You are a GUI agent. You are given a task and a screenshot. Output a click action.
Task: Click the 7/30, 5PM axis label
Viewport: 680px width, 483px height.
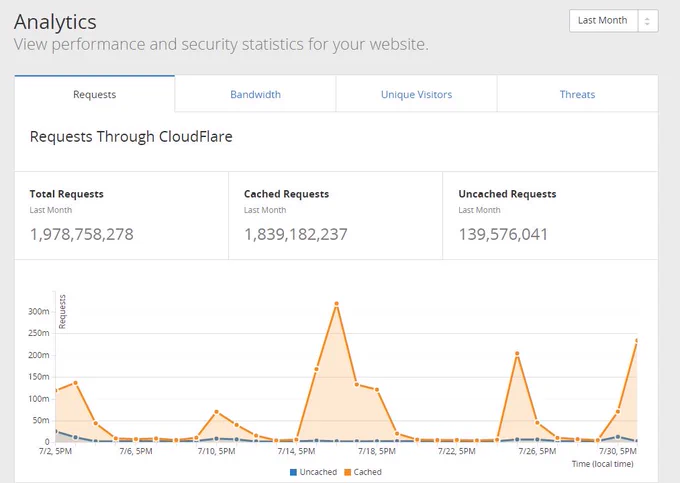[x=618, y=451]
